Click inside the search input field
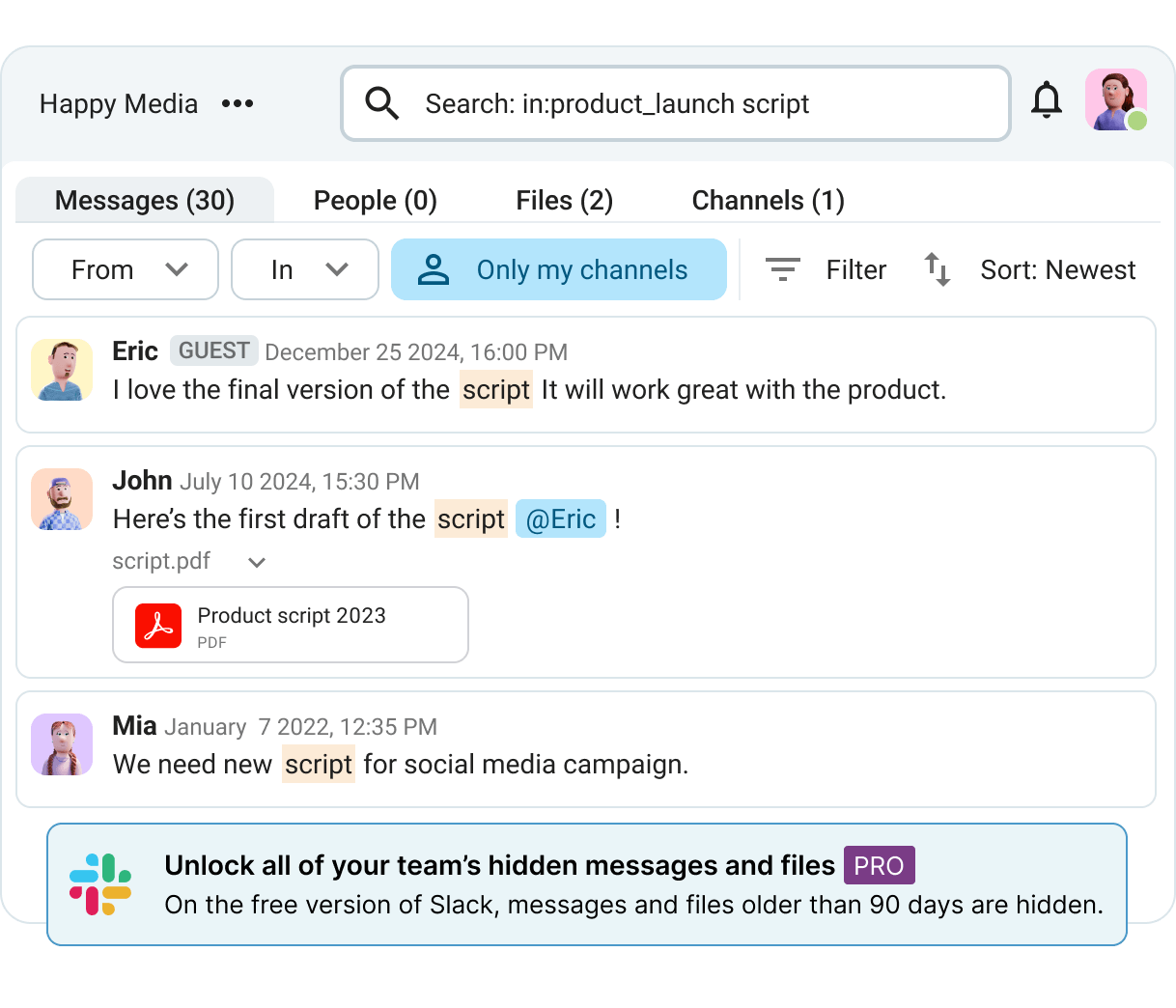The width and height of the screenshot is (1176, 1008). coord(676,103)
